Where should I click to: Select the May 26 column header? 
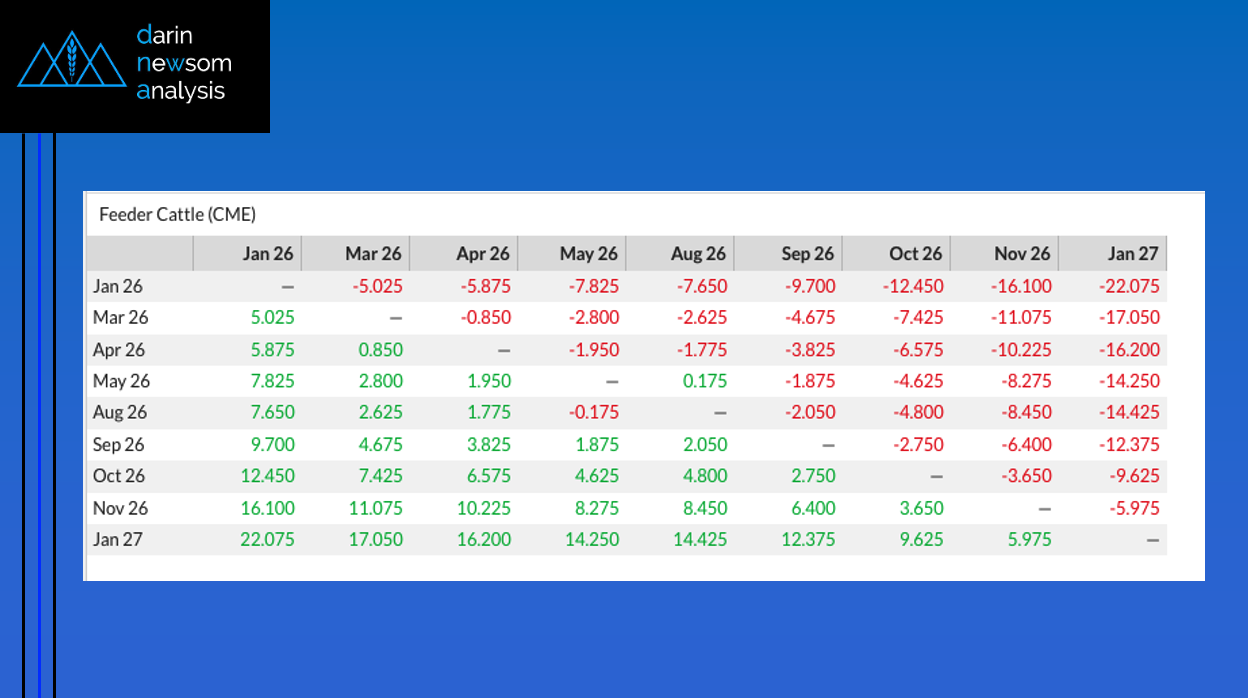pos(588,254)
